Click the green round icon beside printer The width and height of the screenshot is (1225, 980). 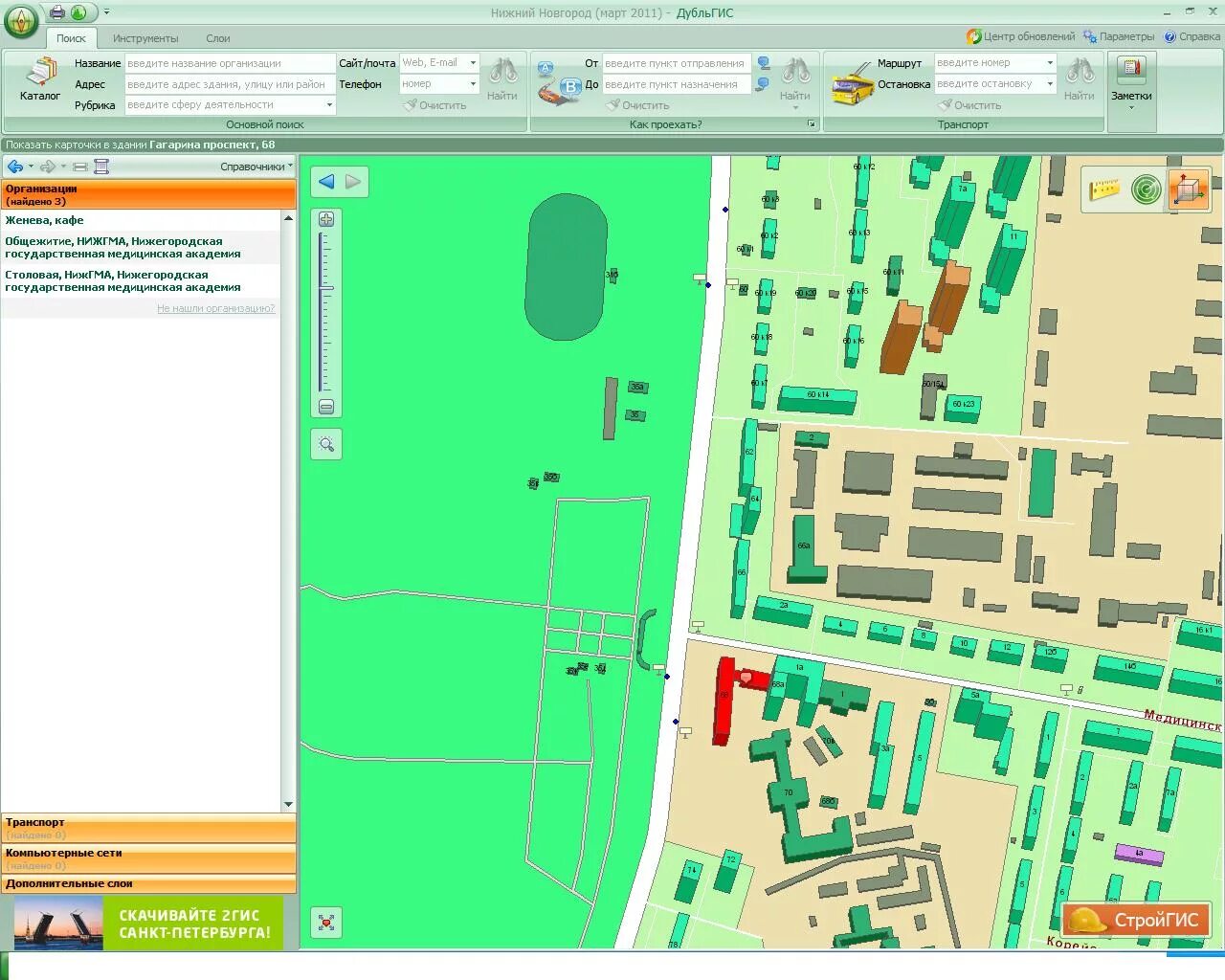coord(78,12)
